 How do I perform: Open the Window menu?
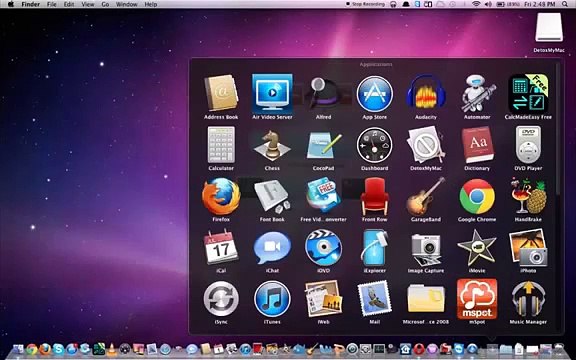[126, 4]
